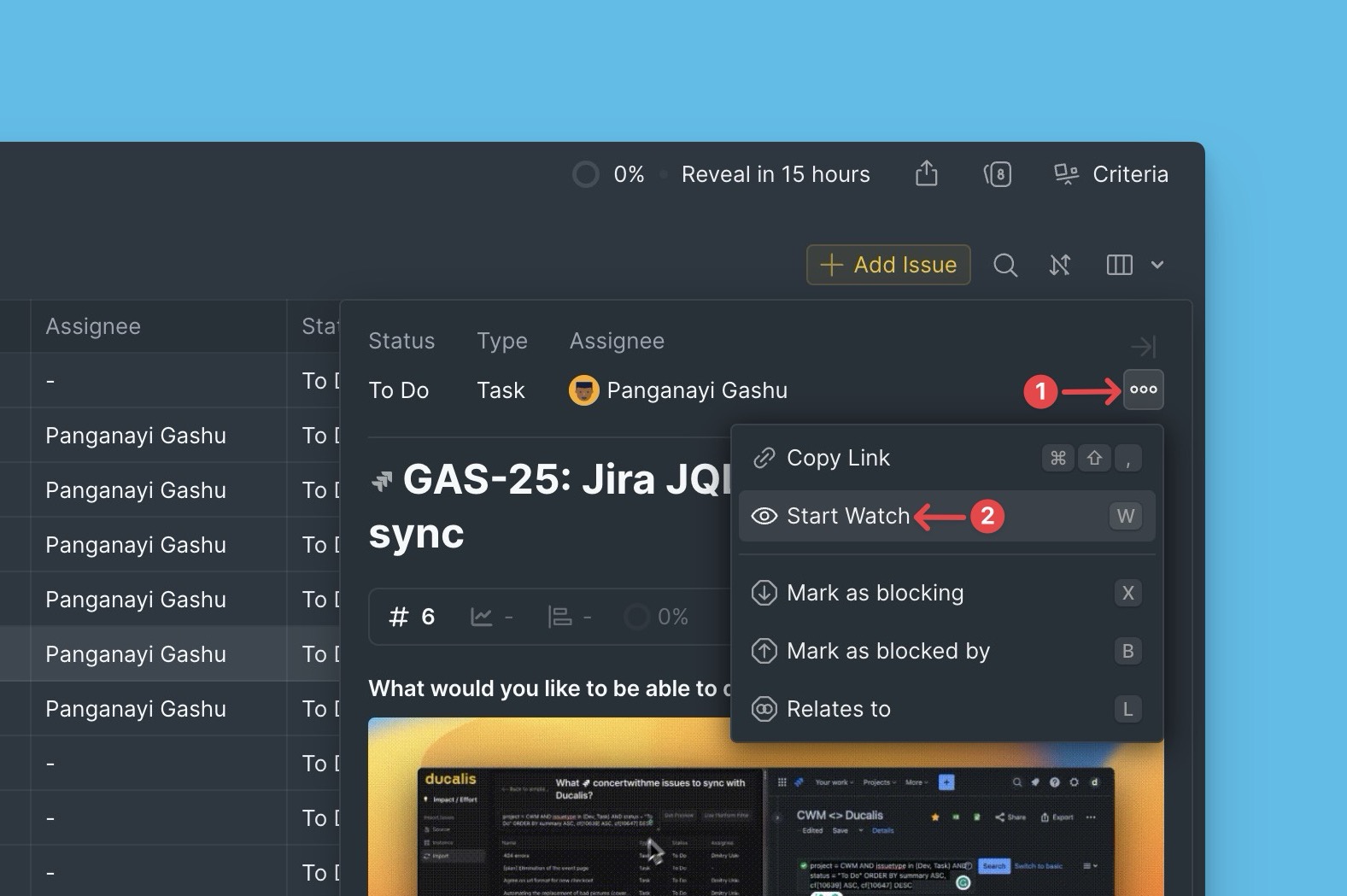Select Copy Link from the menu
The height and width of the screenshot is (896, 1347).
pos(838,458)
